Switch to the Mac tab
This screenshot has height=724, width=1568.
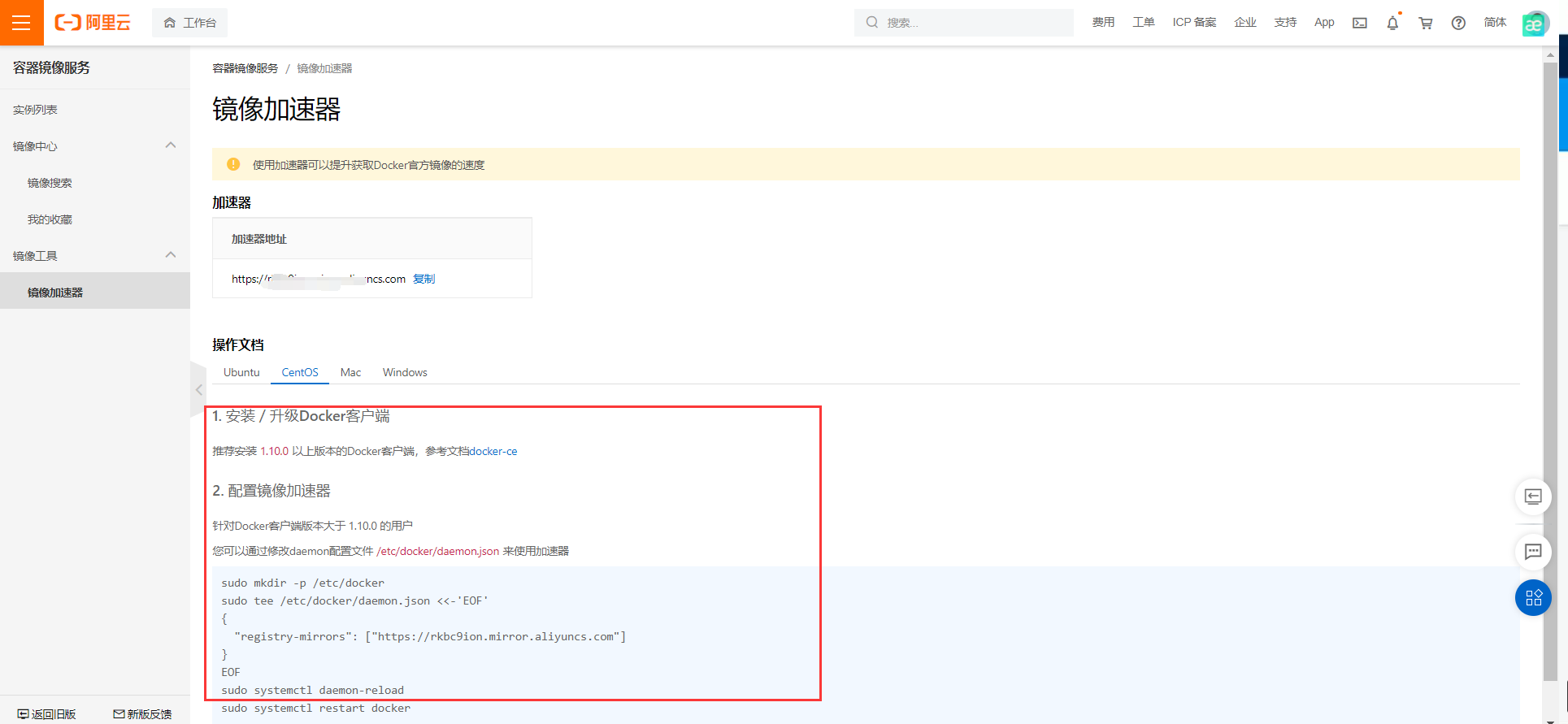(350, 372)
